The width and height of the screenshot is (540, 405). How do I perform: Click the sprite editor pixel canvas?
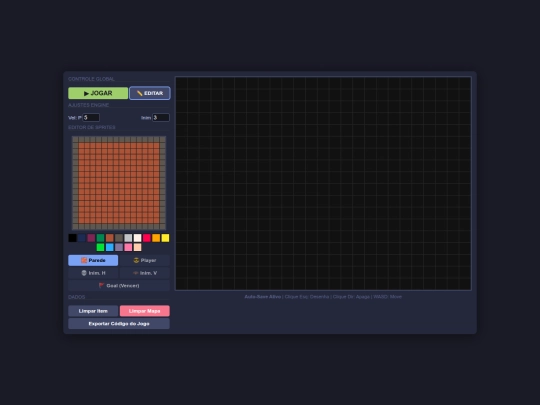tap(119, 183)
